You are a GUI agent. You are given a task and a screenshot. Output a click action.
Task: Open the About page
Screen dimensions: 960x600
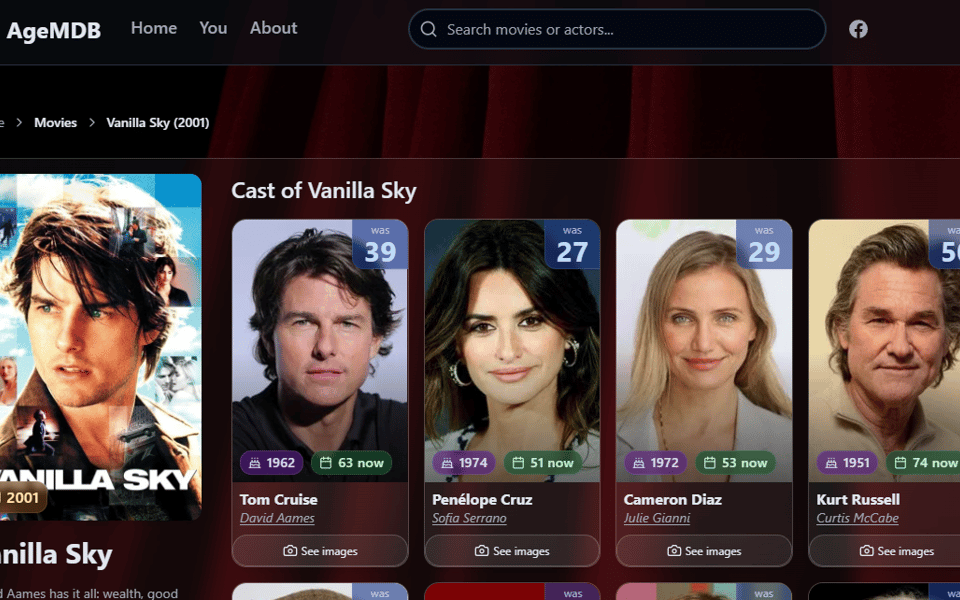pos(273,28)
